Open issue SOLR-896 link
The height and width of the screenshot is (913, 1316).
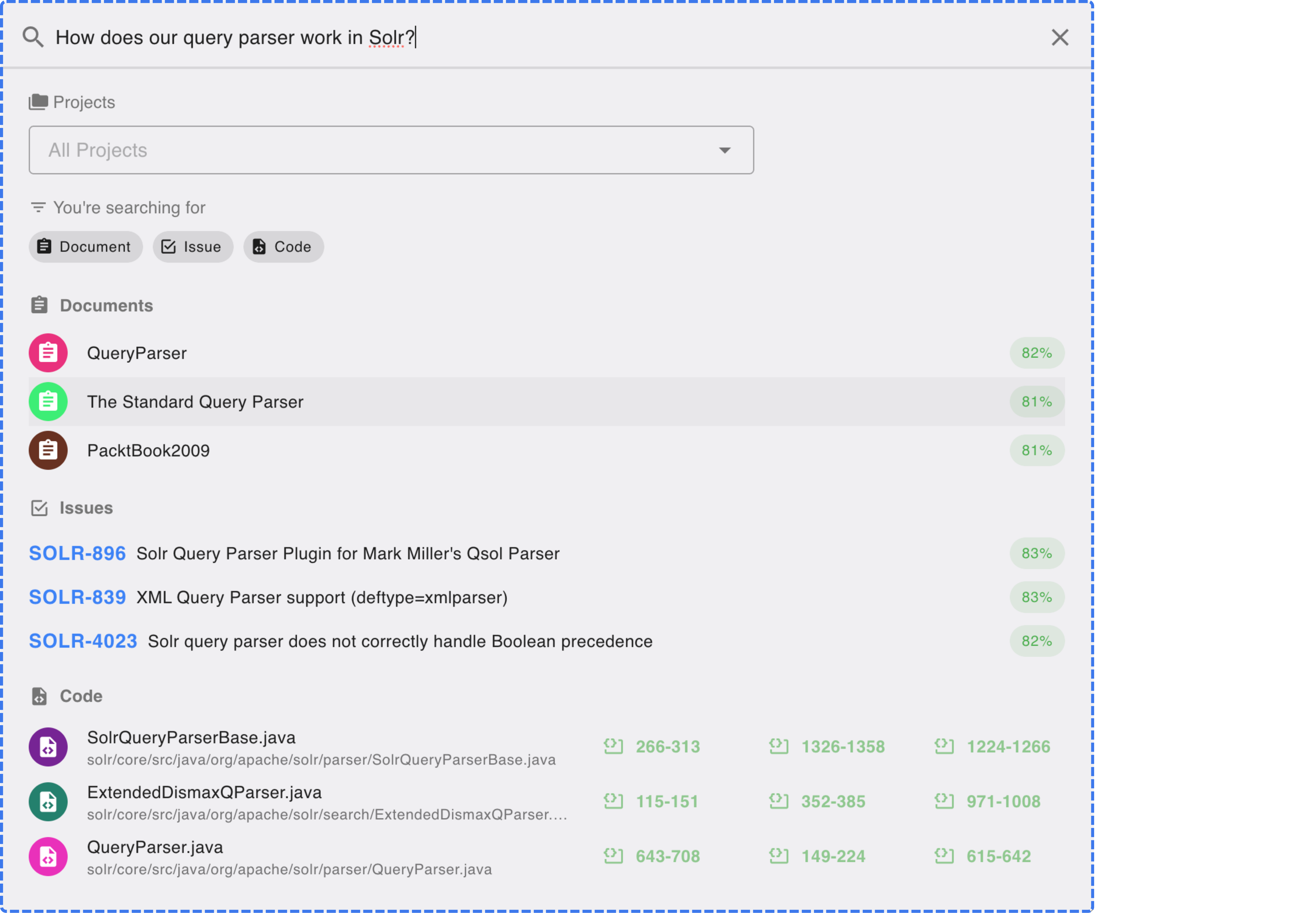[77, 553]
